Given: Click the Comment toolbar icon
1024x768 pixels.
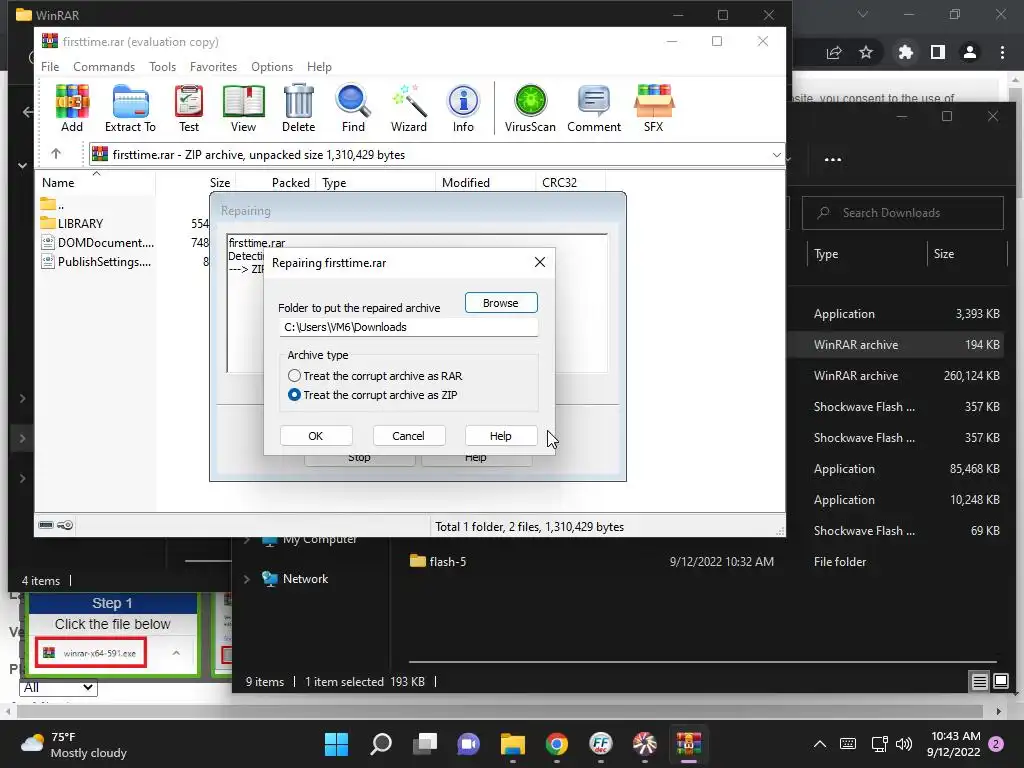Looking at the screenshot, I should click(594, 108).
